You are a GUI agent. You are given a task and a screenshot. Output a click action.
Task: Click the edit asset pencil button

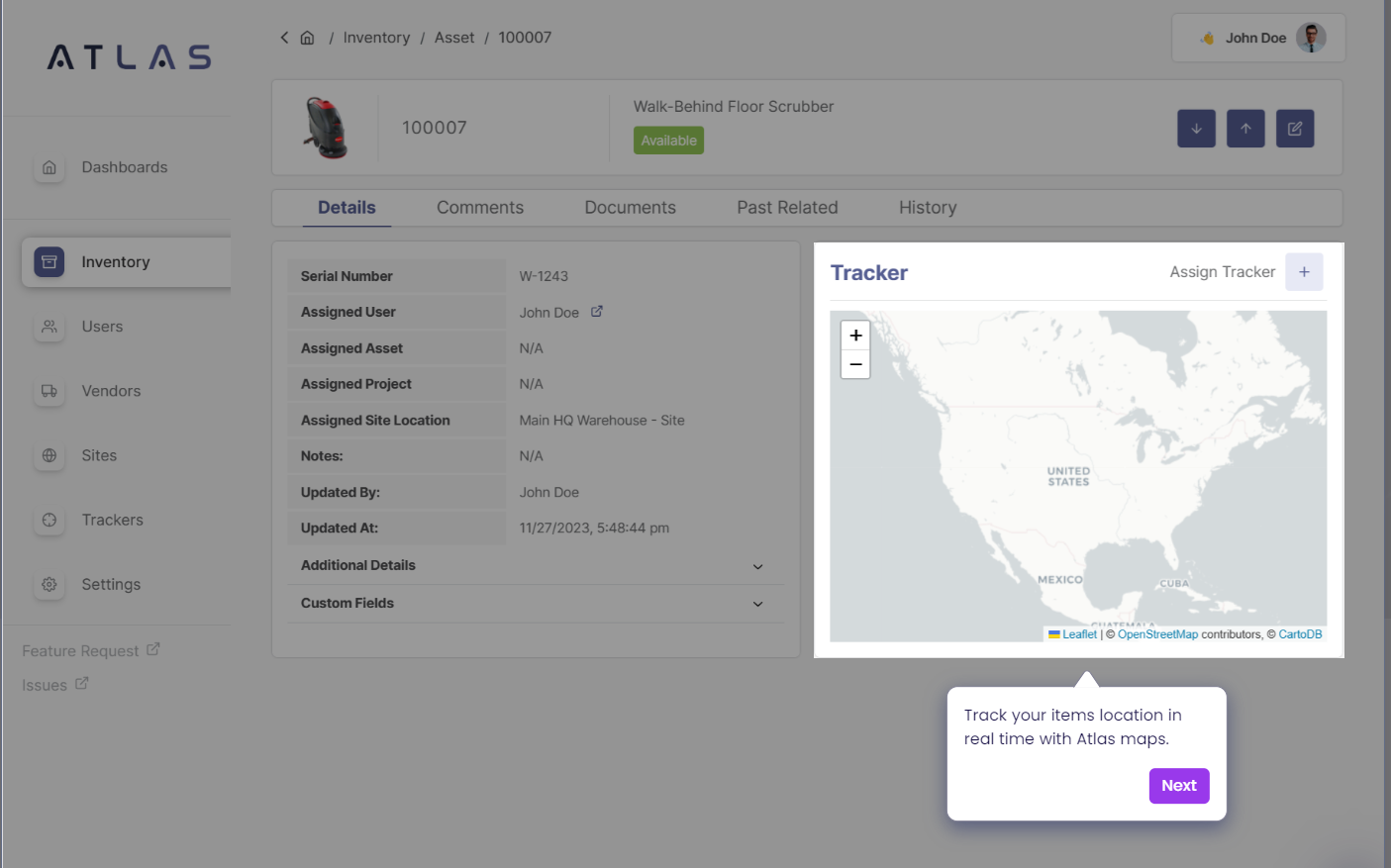1295,129
